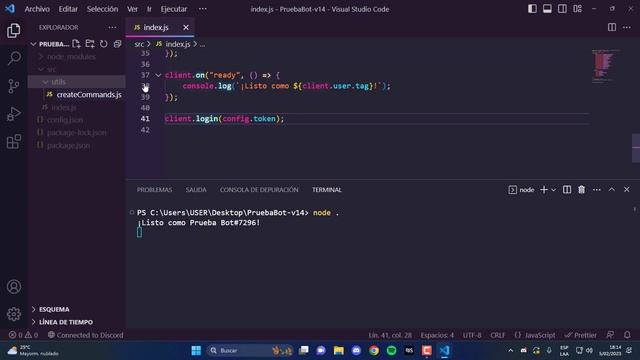Viewport: 640px width, 360px height.
Task: Click Connected to Discord status item
Action: [85, 335]
